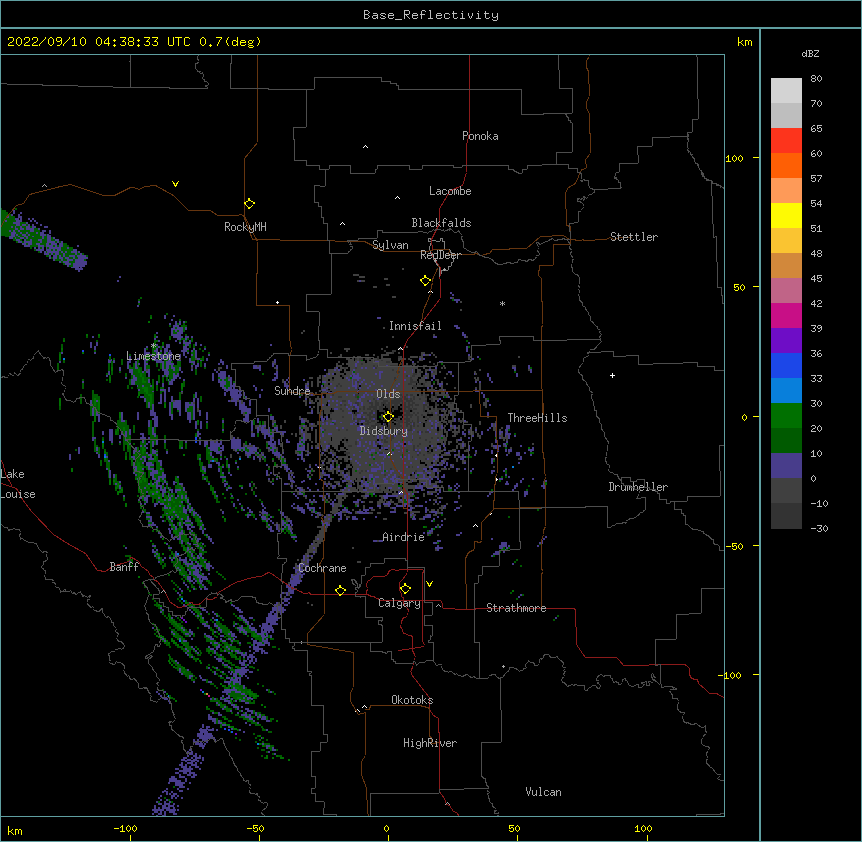Click the ThreeHills label

(537, 418)
